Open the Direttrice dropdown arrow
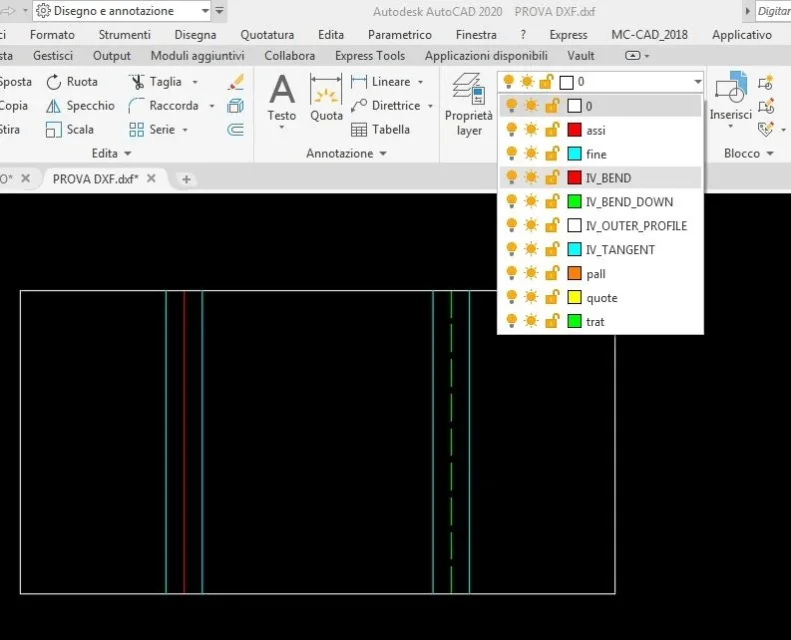Image resolution: width=791 pixels, height=640 pixels. 430,106
